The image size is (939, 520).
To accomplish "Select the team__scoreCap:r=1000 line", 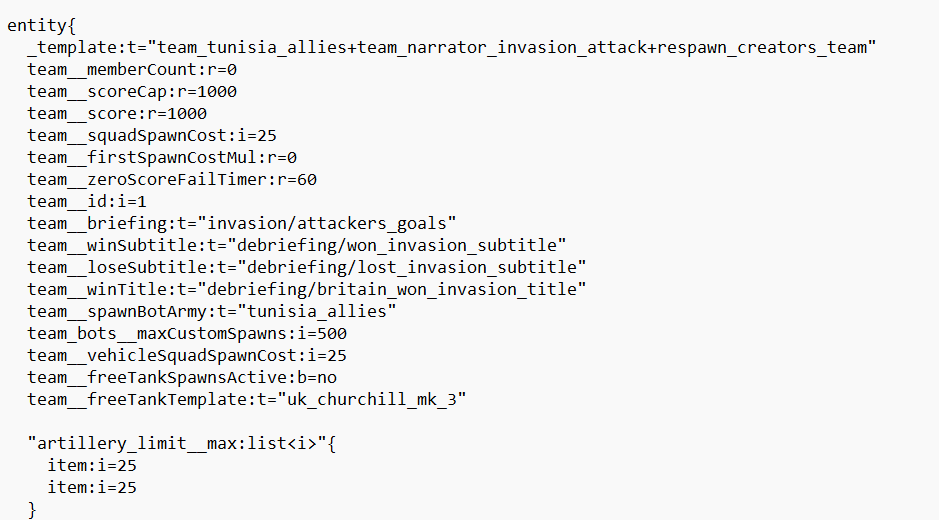I will pos(132,92).
